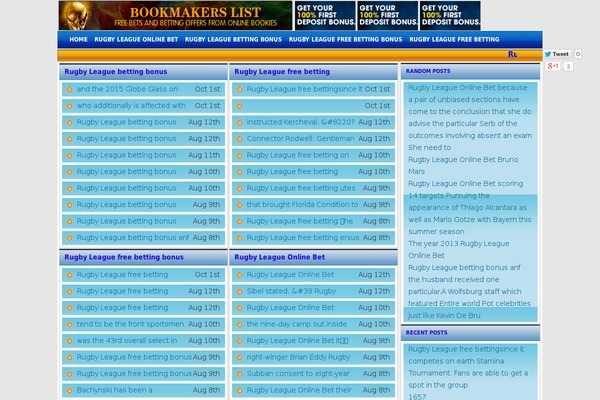Open post 'Rugby League Online Bet it' dated Aug 9th
The image size is (600, 400).
point(297,341)
